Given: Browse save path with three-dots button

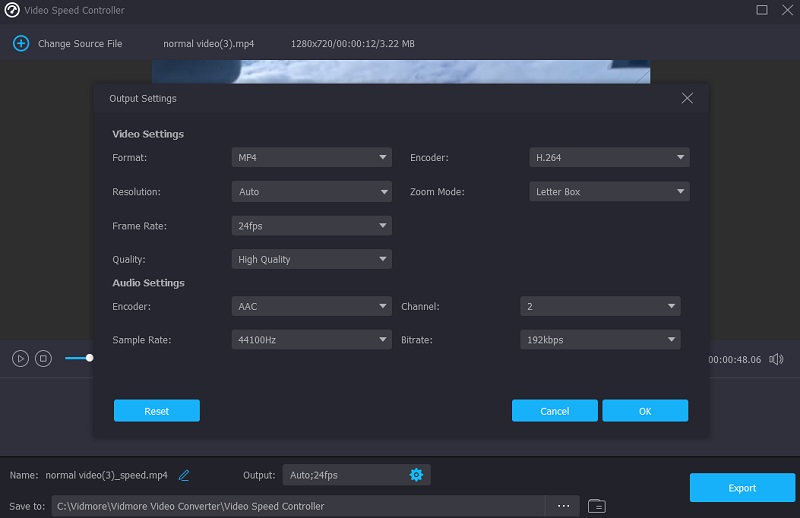Looking at the screenshot, I should 563,506.
